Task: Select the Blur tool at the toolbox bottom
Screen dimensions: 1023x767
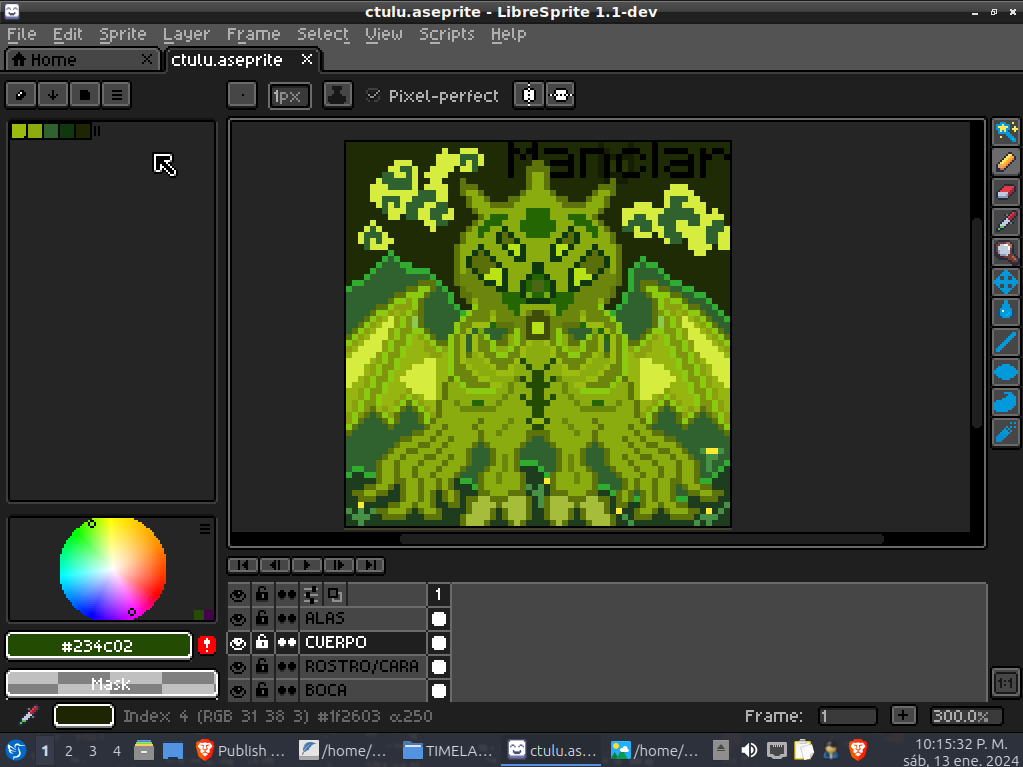Action: click(x=1005, y=432)
